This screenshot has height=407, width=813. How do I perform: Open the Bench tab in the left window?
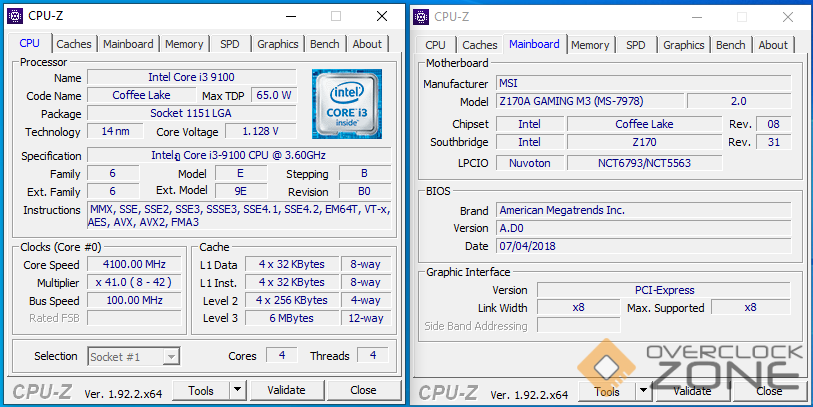click(325, 44)
